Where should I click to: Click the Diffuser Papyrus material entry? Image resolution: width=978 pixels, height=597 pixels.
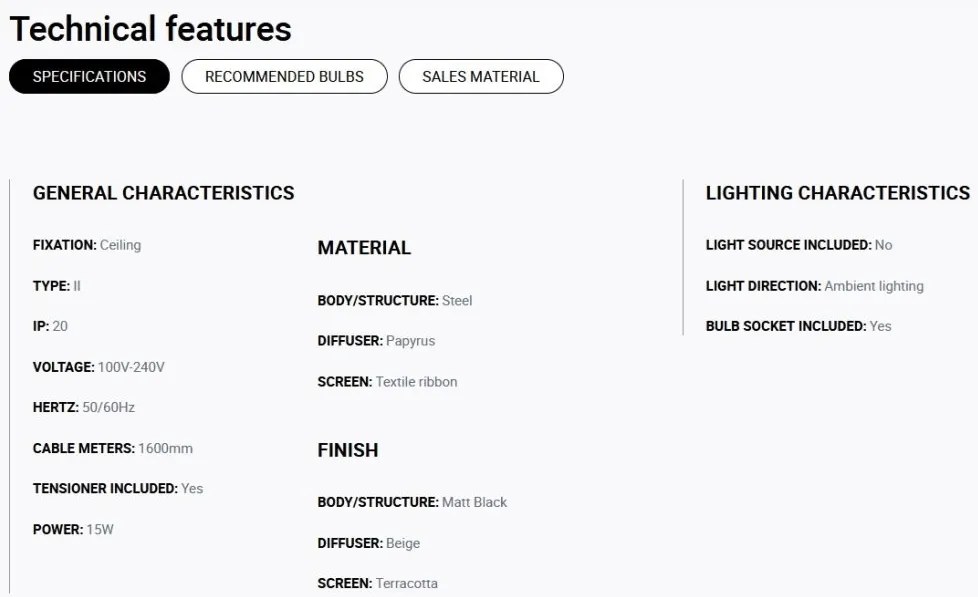(x=376, y=341)
